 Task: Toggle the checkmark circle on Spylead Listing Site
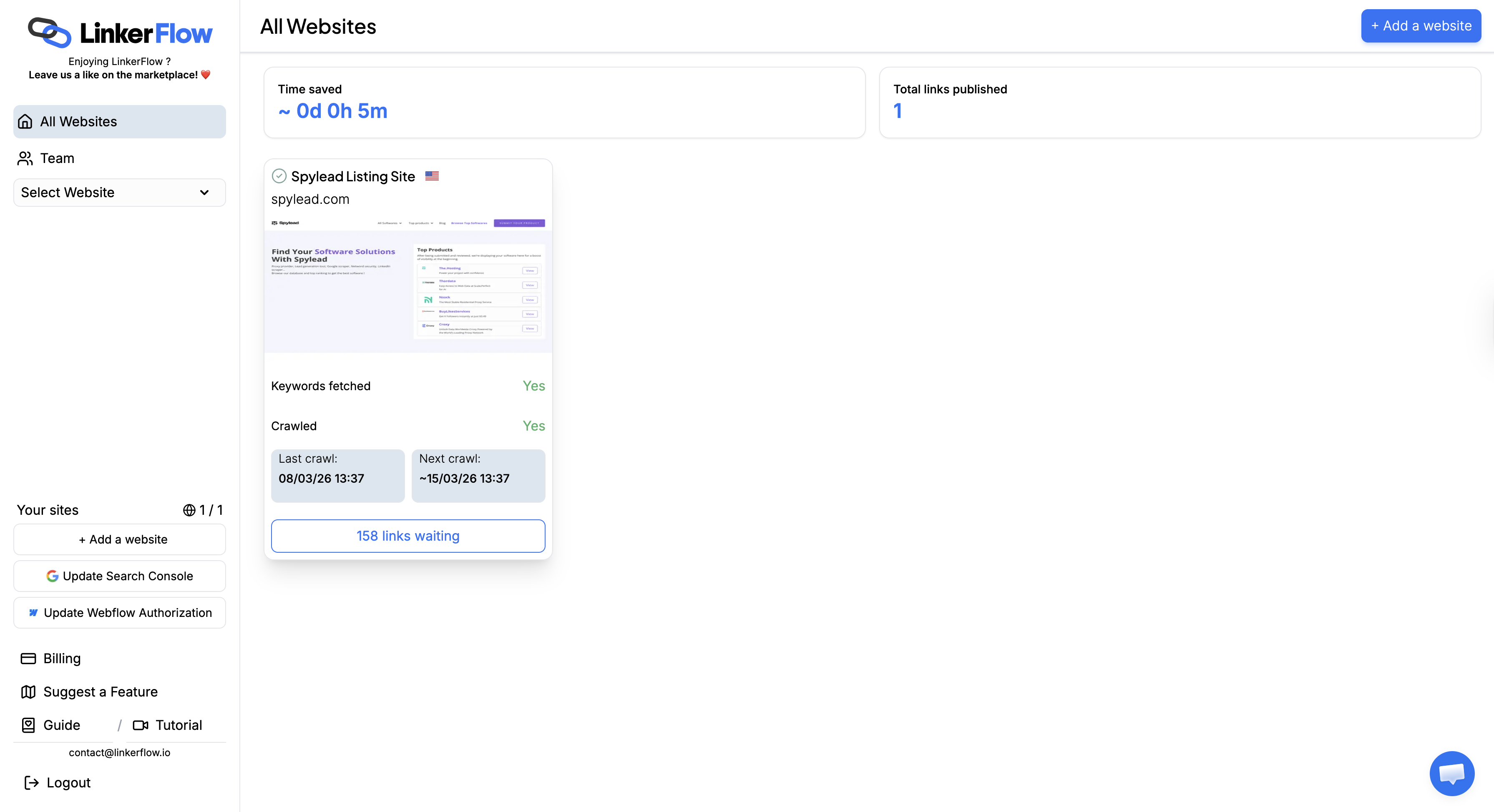coord(279,176)
